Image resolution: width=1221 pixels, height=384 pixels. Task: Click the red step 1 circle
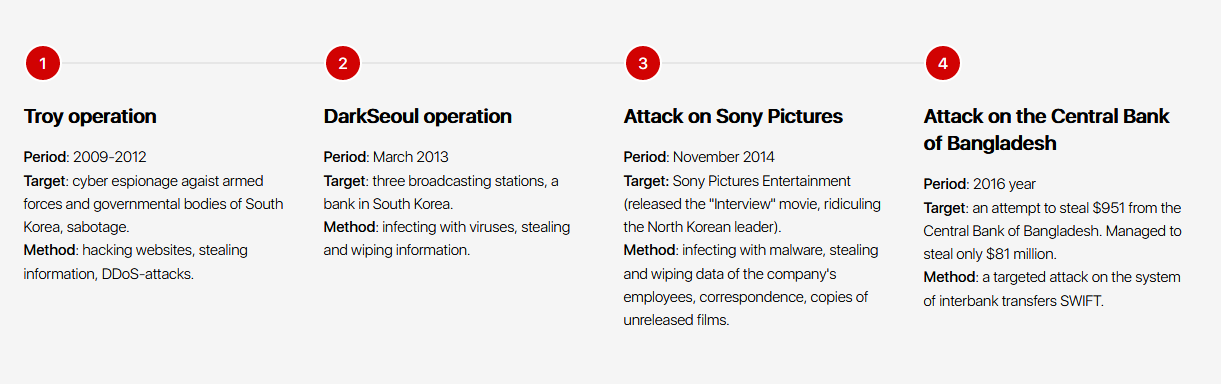coord(43,63)
